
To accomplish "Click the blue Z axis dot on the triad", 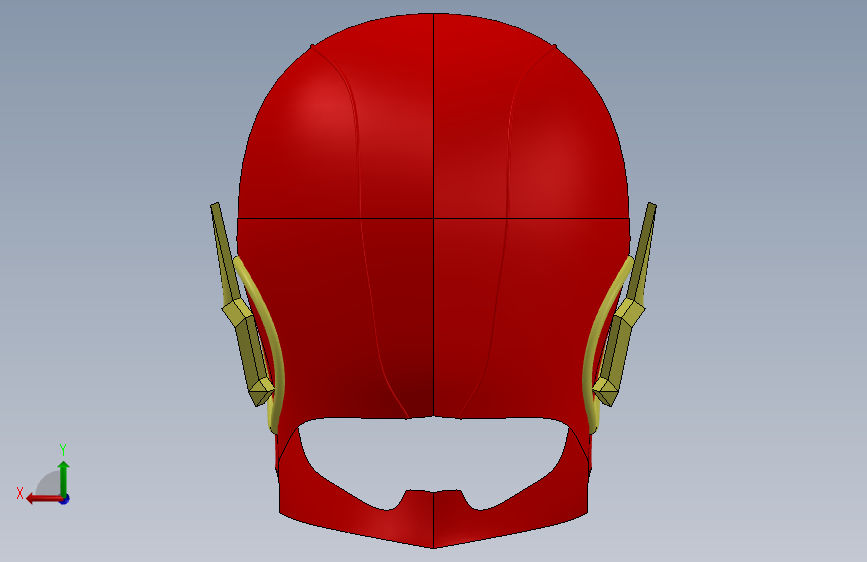I will [65, 499].
